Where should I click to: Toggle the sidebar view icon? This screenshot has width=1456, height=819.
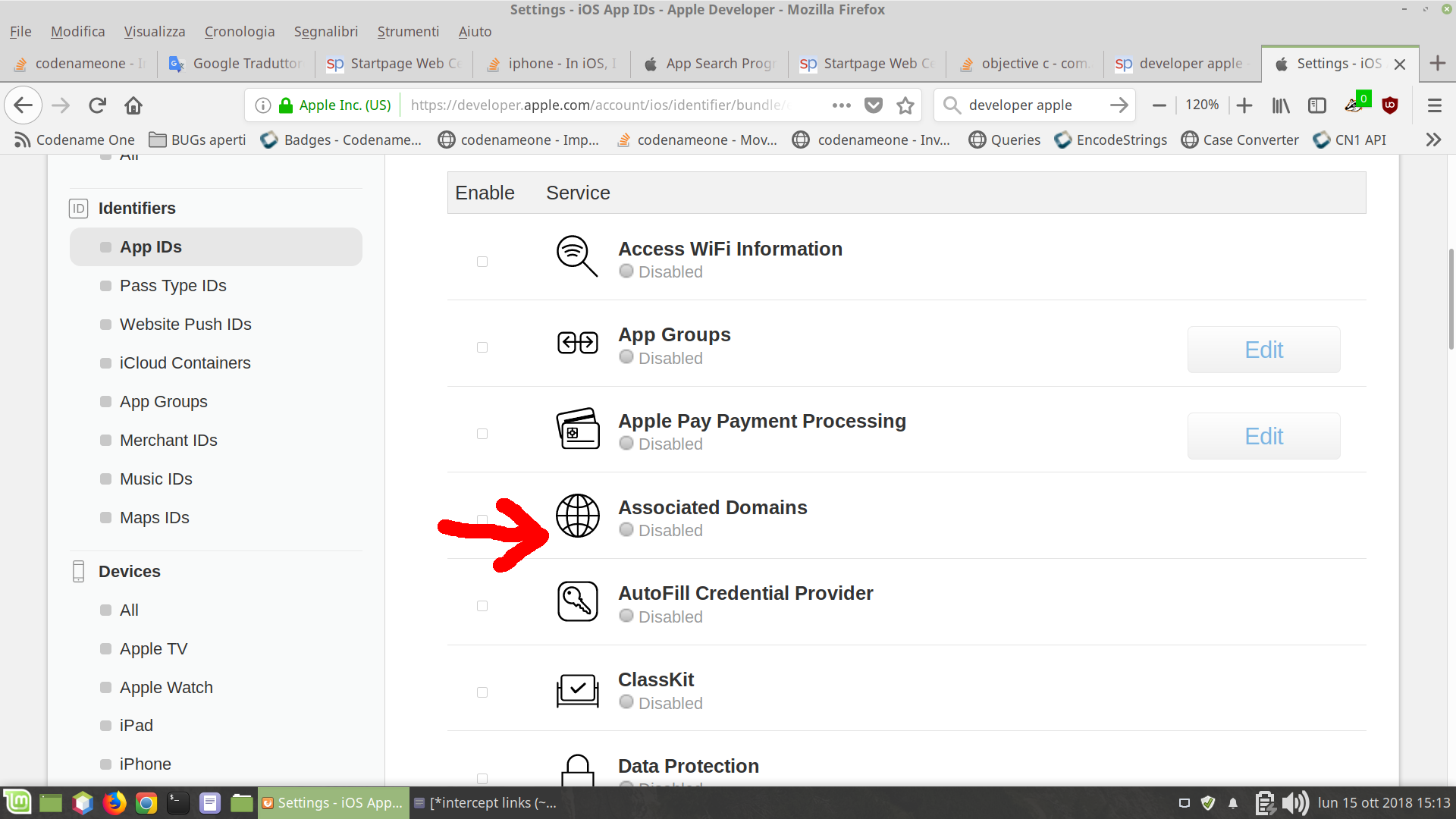(1317, 105)
